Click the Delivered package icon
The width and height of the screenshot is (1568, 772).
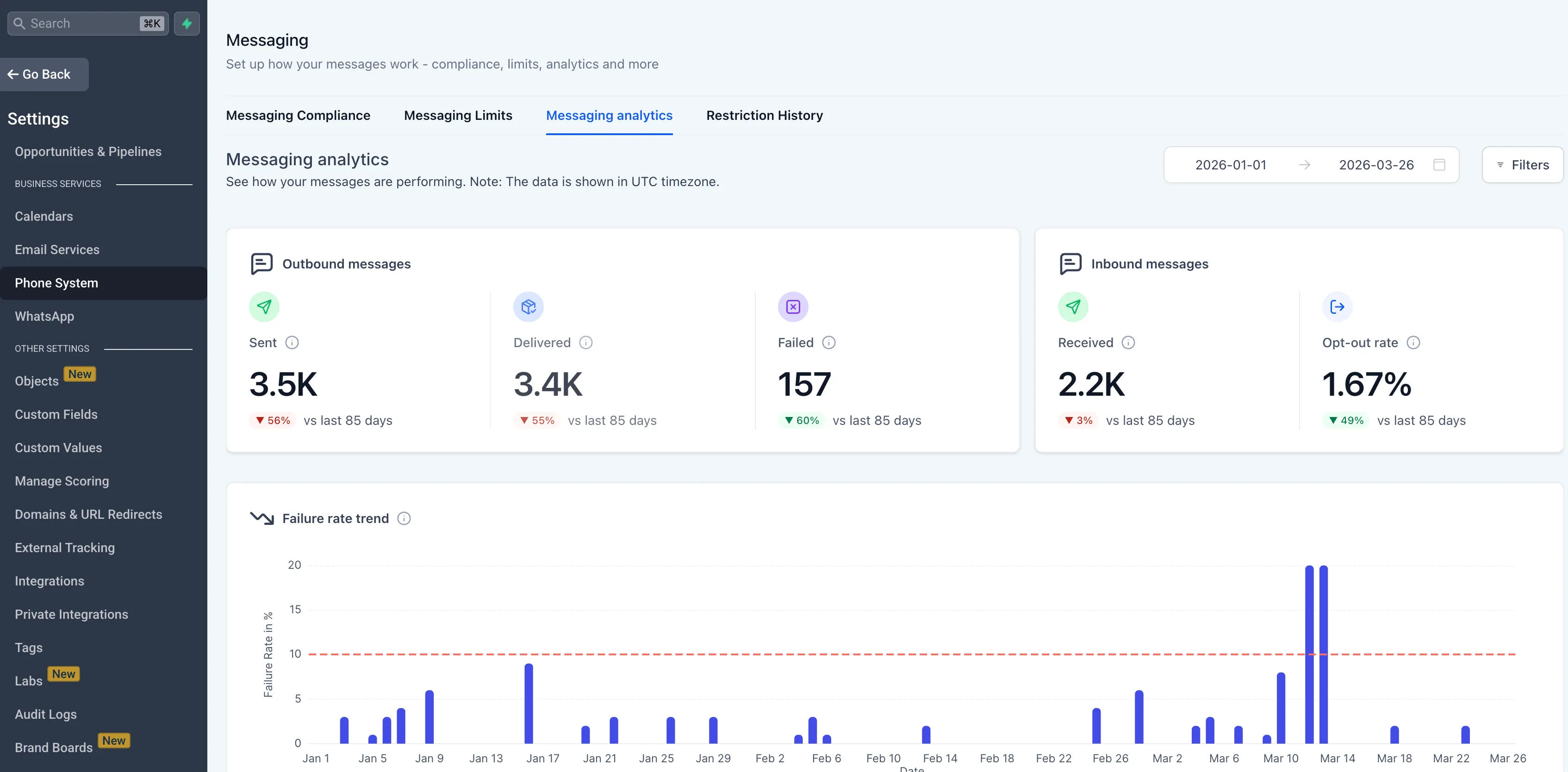point(529,307)
